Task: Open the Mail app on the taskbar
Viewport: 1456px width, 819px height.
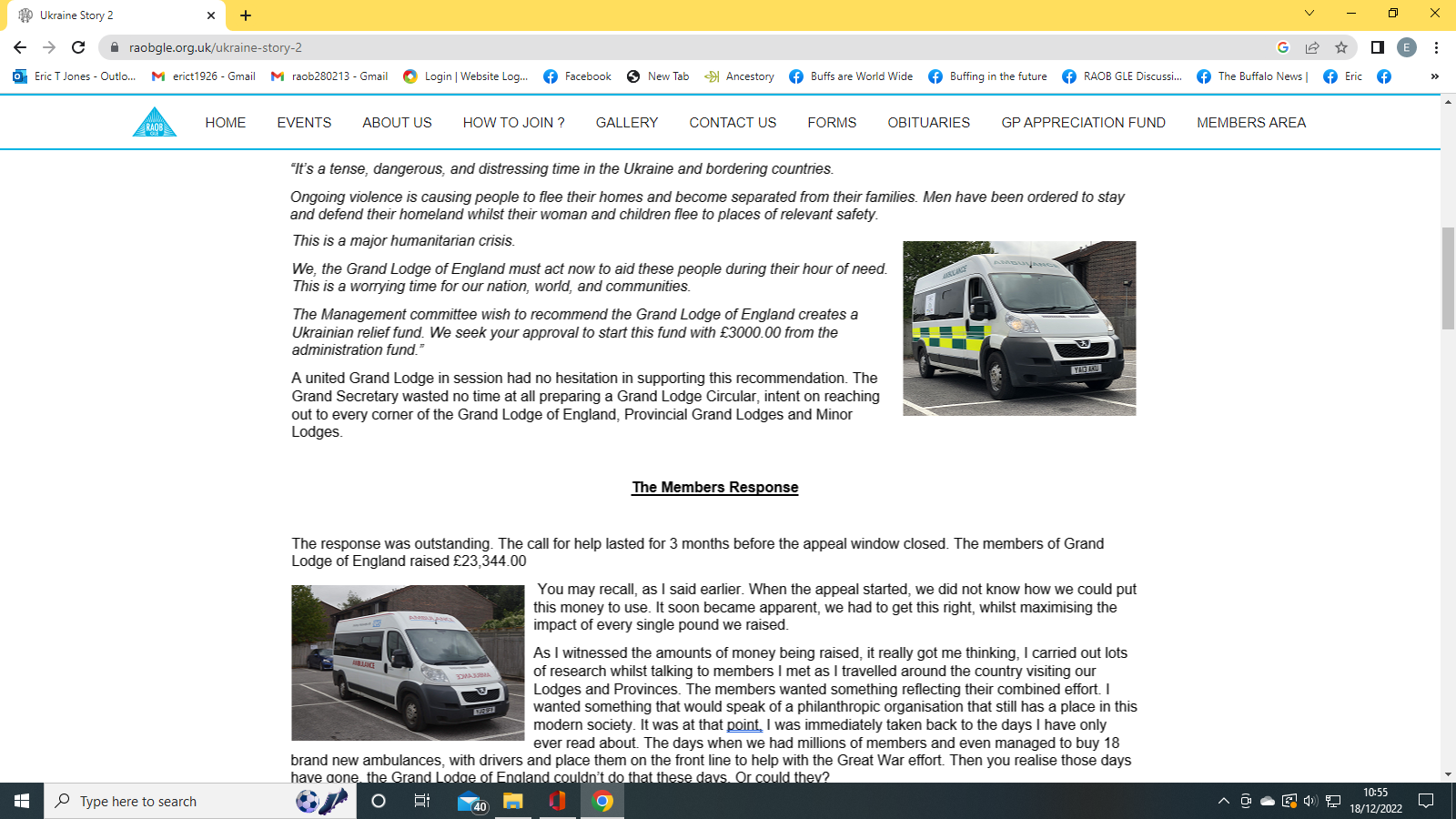Action: pyautogui.click(x=470, y=801)
